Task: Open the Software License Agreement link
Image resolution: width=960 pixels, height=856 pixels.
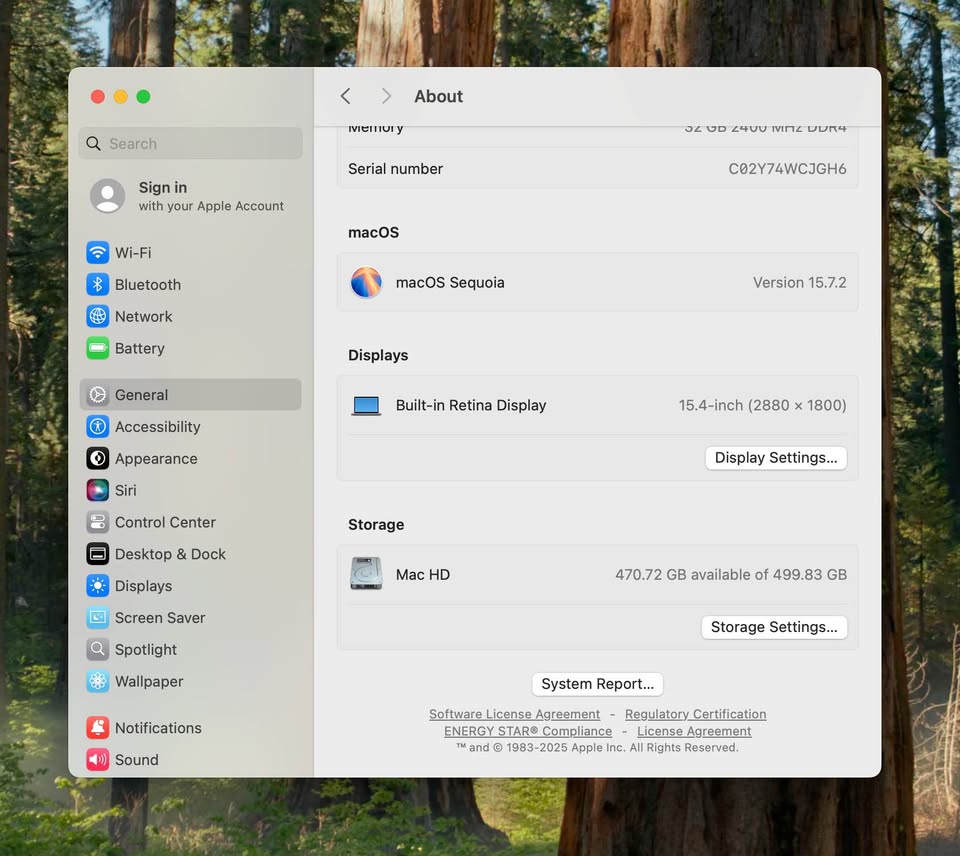Action: click(514, 714)
